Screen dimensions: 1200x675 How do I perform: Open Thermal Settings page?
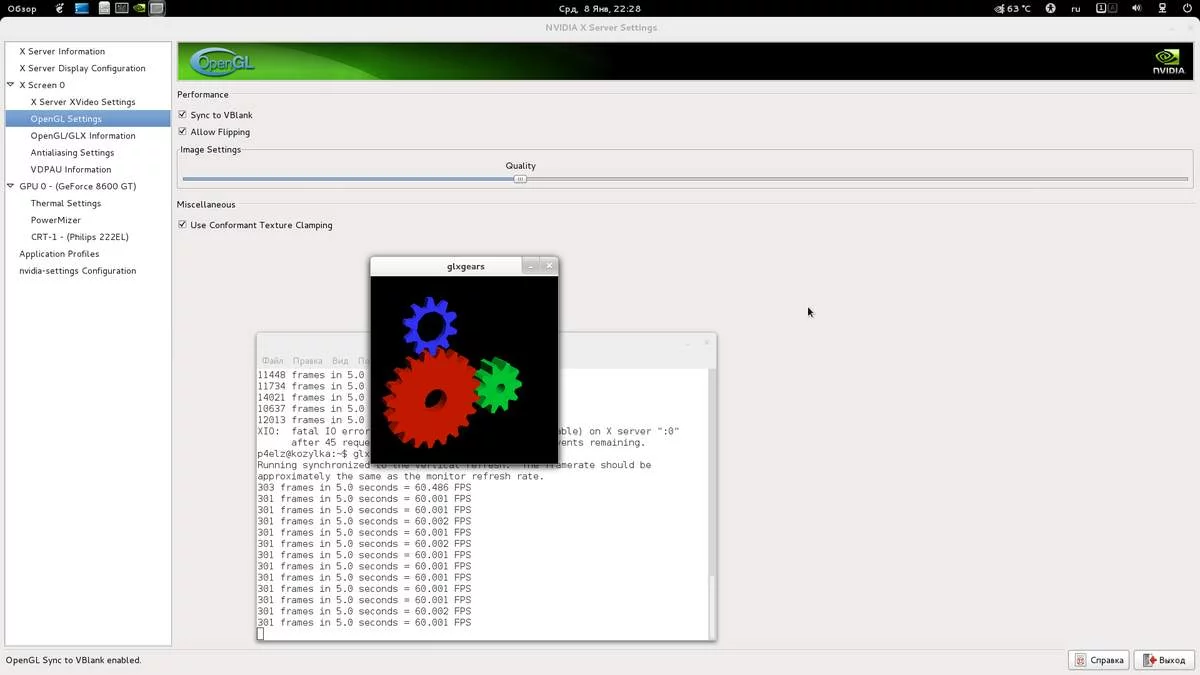pyautogui.click(x=66, y=203)
